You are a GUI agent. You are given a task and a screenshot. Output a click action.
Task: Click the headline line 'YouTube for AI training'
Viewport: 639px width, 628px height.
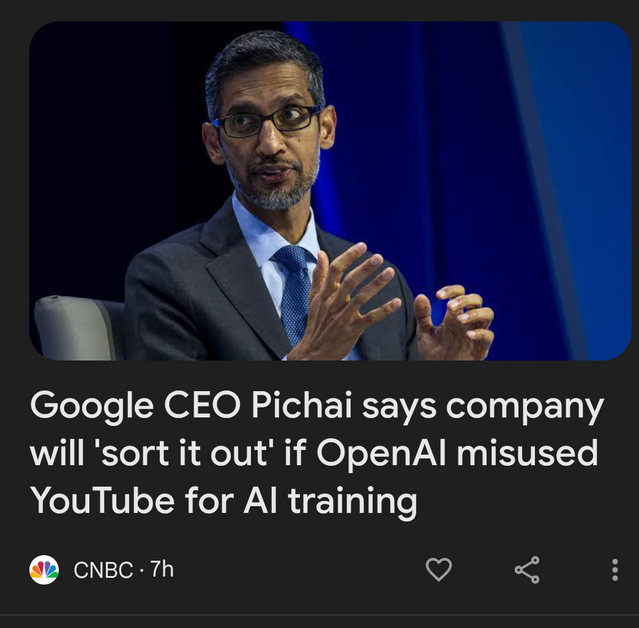pyautogui.click(x=224, y=501)
